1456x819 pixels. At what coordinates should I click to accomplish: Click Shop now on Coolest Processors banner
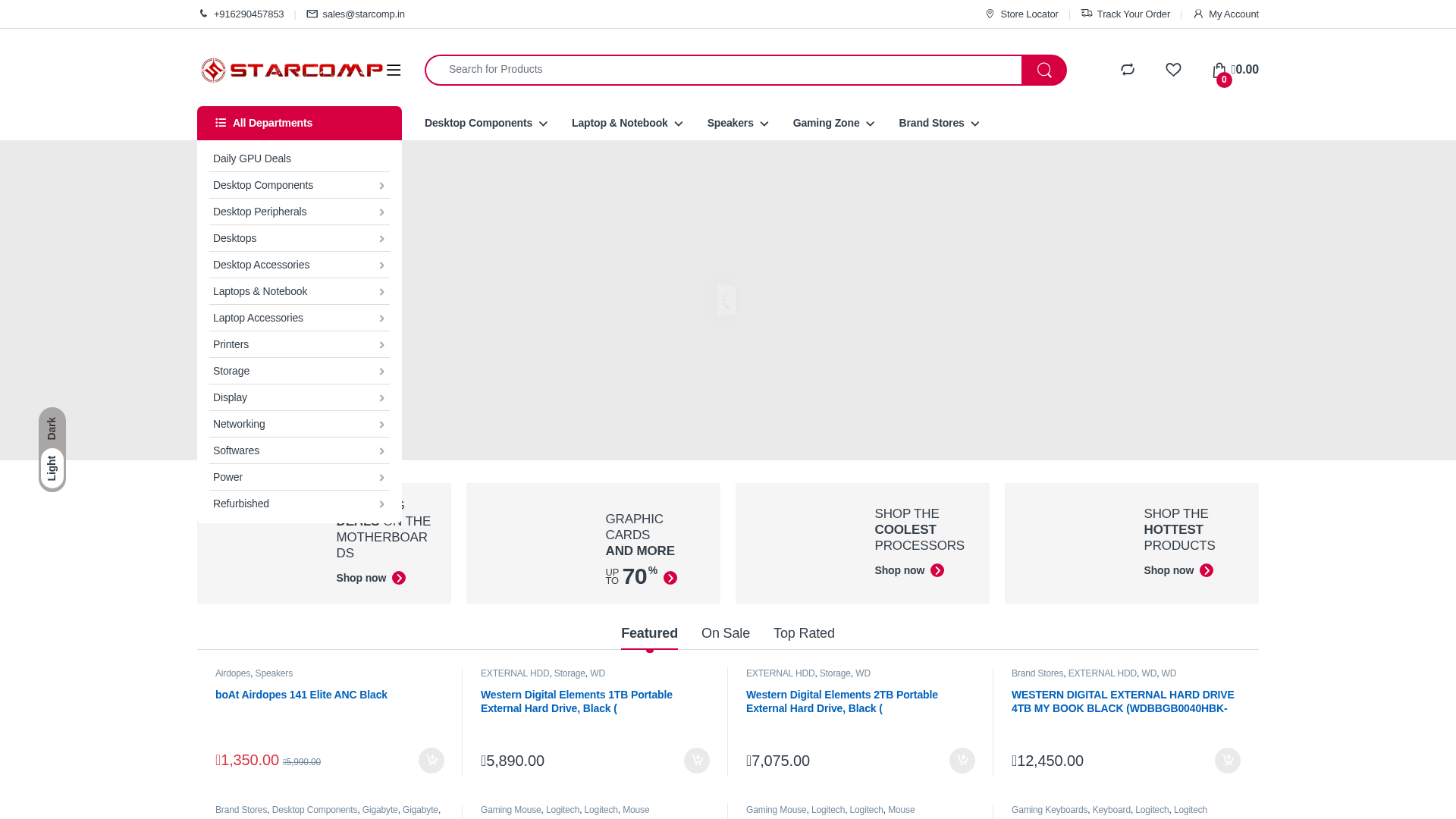click(909, 570)
